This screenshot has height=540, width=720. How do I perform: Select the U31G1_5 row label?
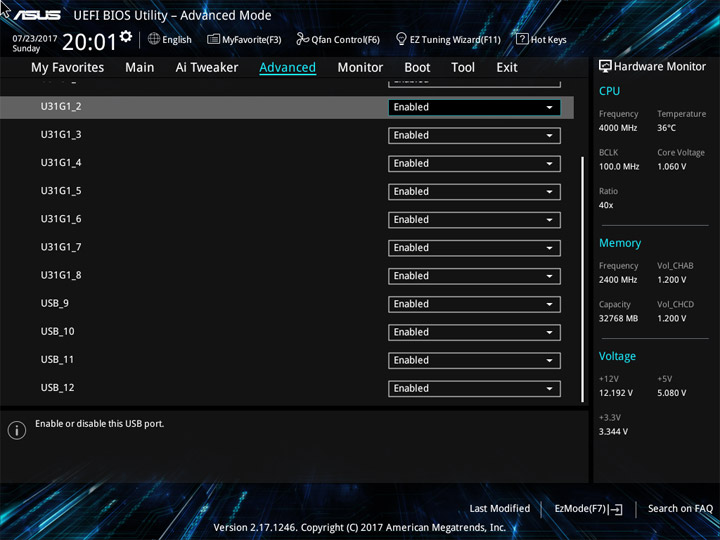pyautogui.click(x=61, y=191)
